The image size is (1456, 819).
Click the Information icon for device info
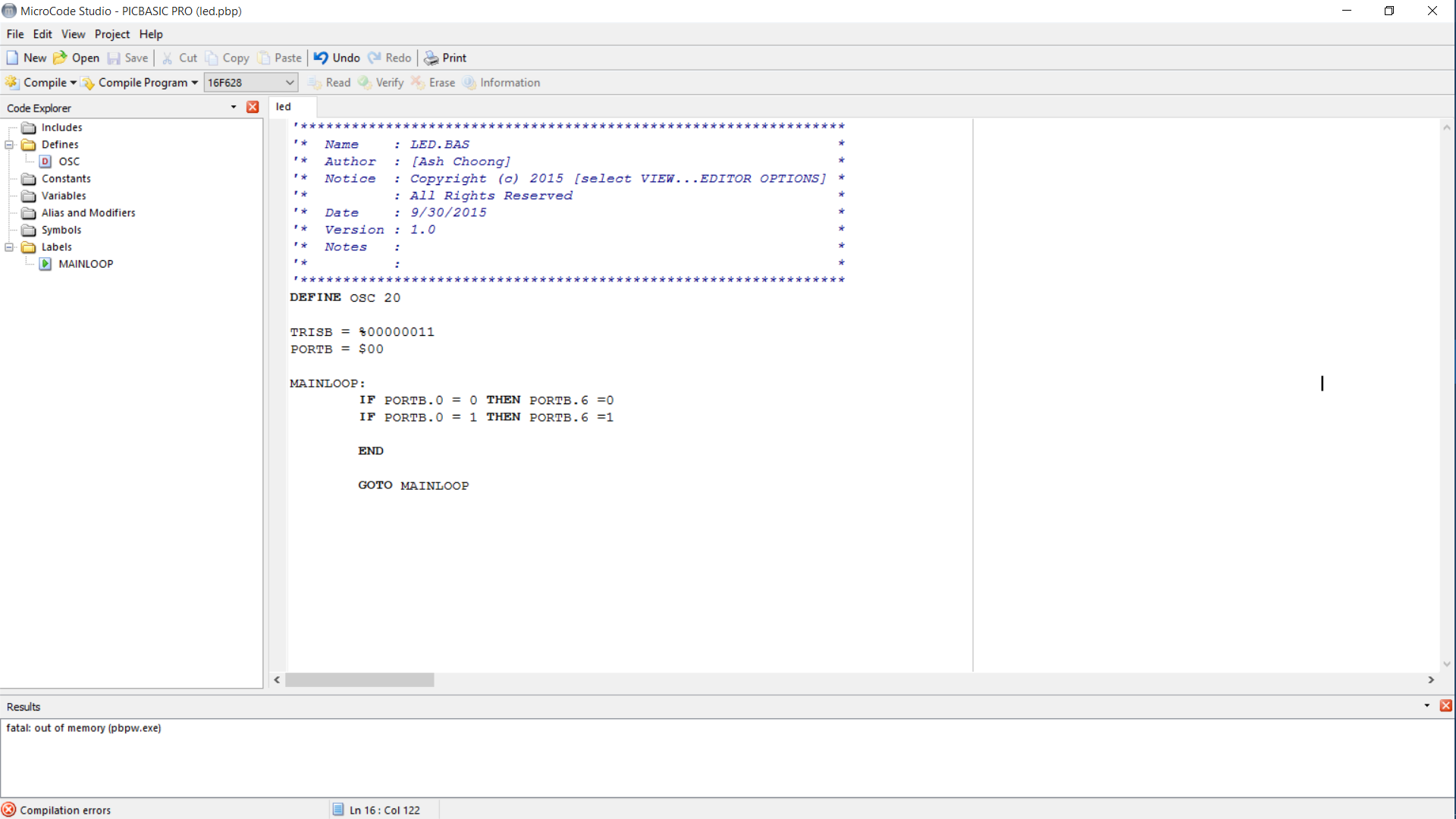[468, 82]
